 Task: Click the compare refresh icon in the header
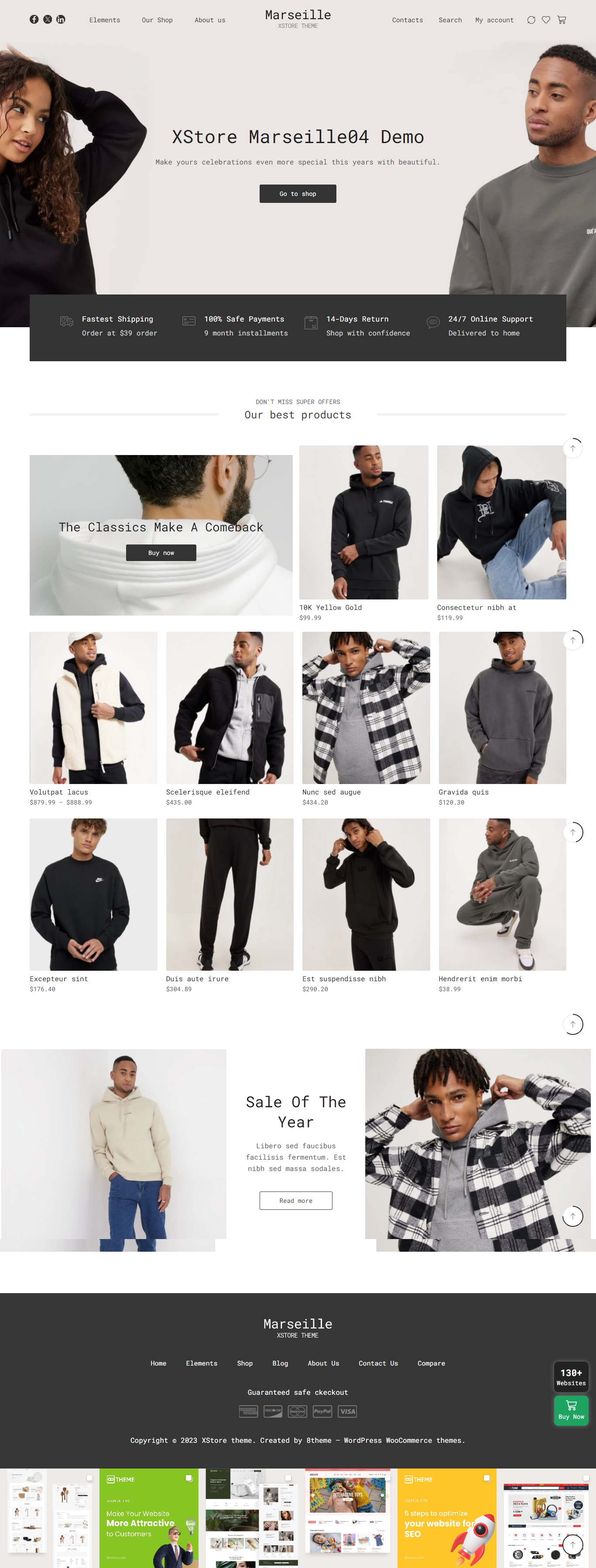531,20
